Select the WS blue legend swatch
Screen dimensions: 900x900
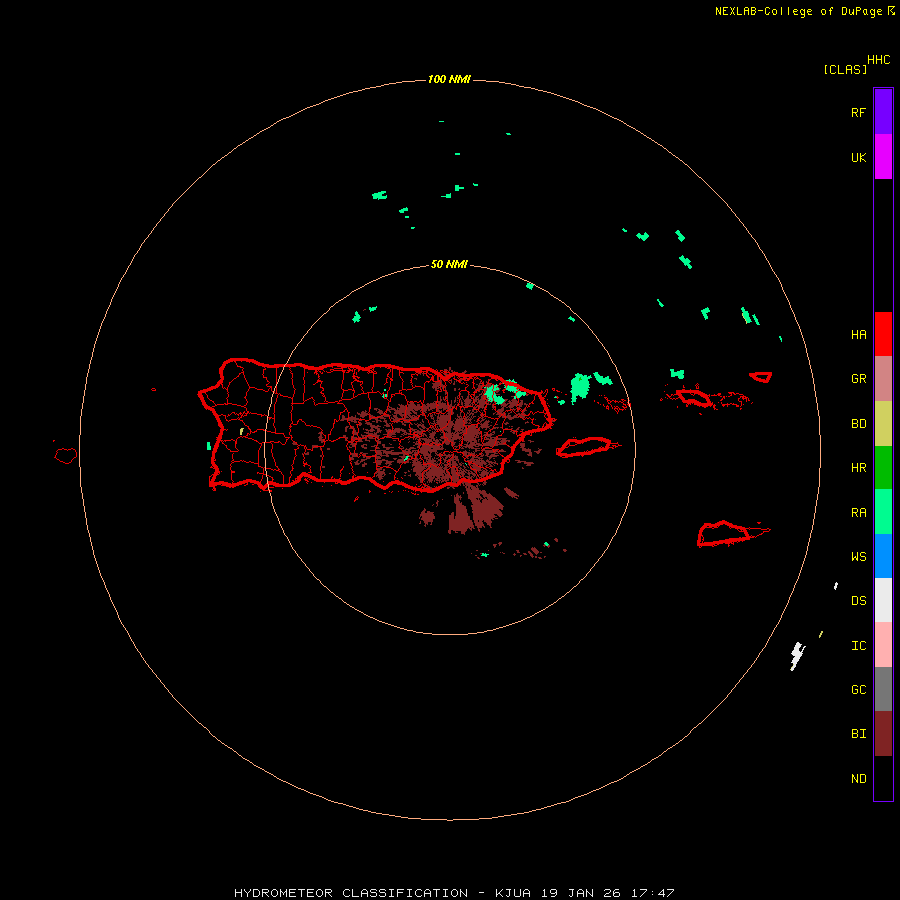click(883, 556)
